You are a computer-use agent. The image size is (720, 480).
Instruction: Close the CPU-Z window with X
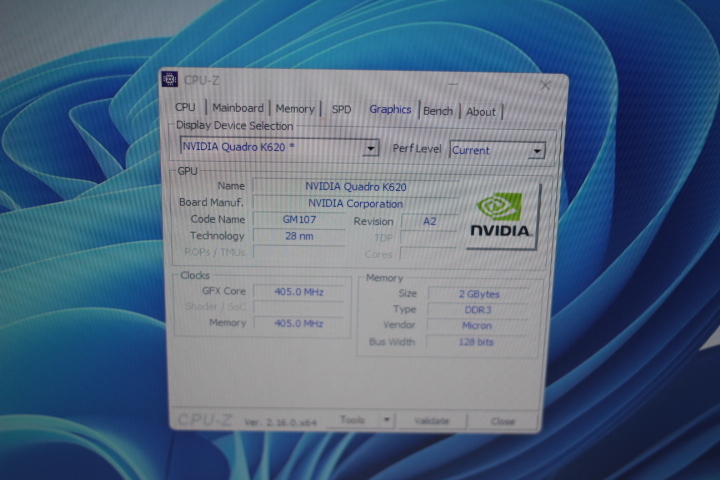pyautogui.click(x=546, y=85)
